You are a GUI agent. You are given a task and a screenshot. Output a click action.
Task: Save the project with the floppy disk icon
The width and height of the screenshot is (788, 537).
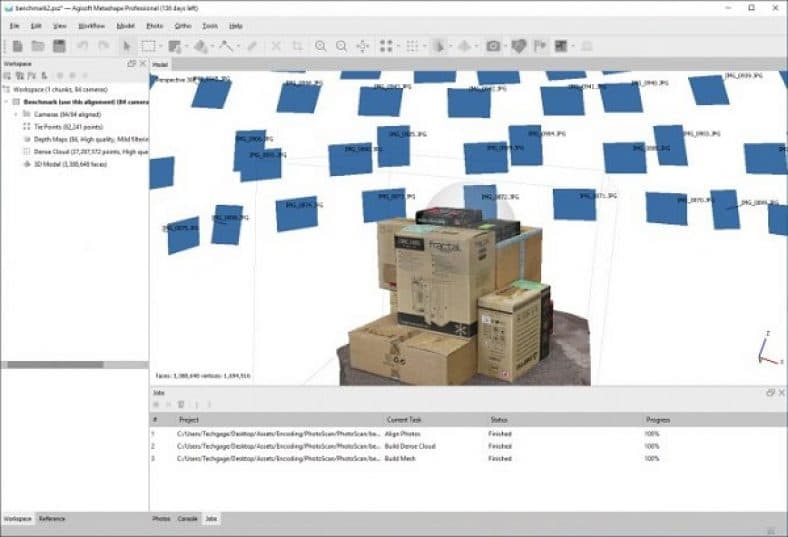coord(59,46)
